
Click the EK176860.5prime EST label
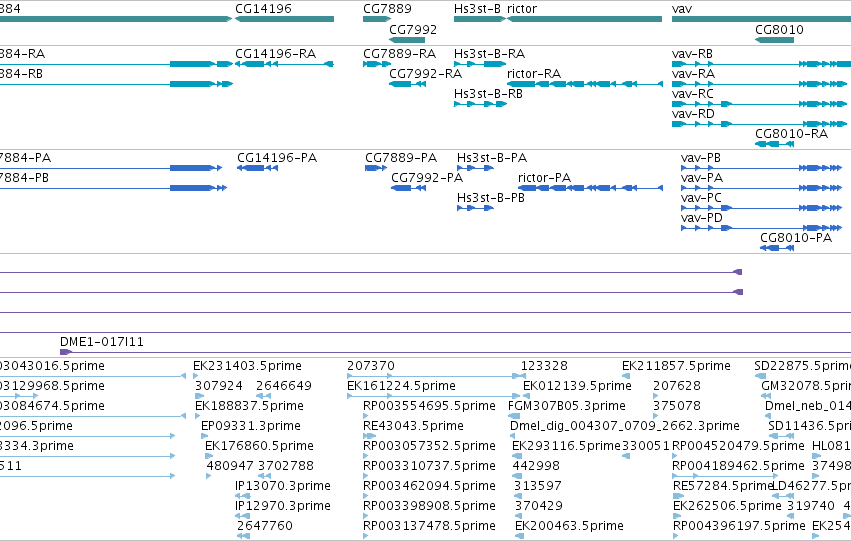(259, 446)
